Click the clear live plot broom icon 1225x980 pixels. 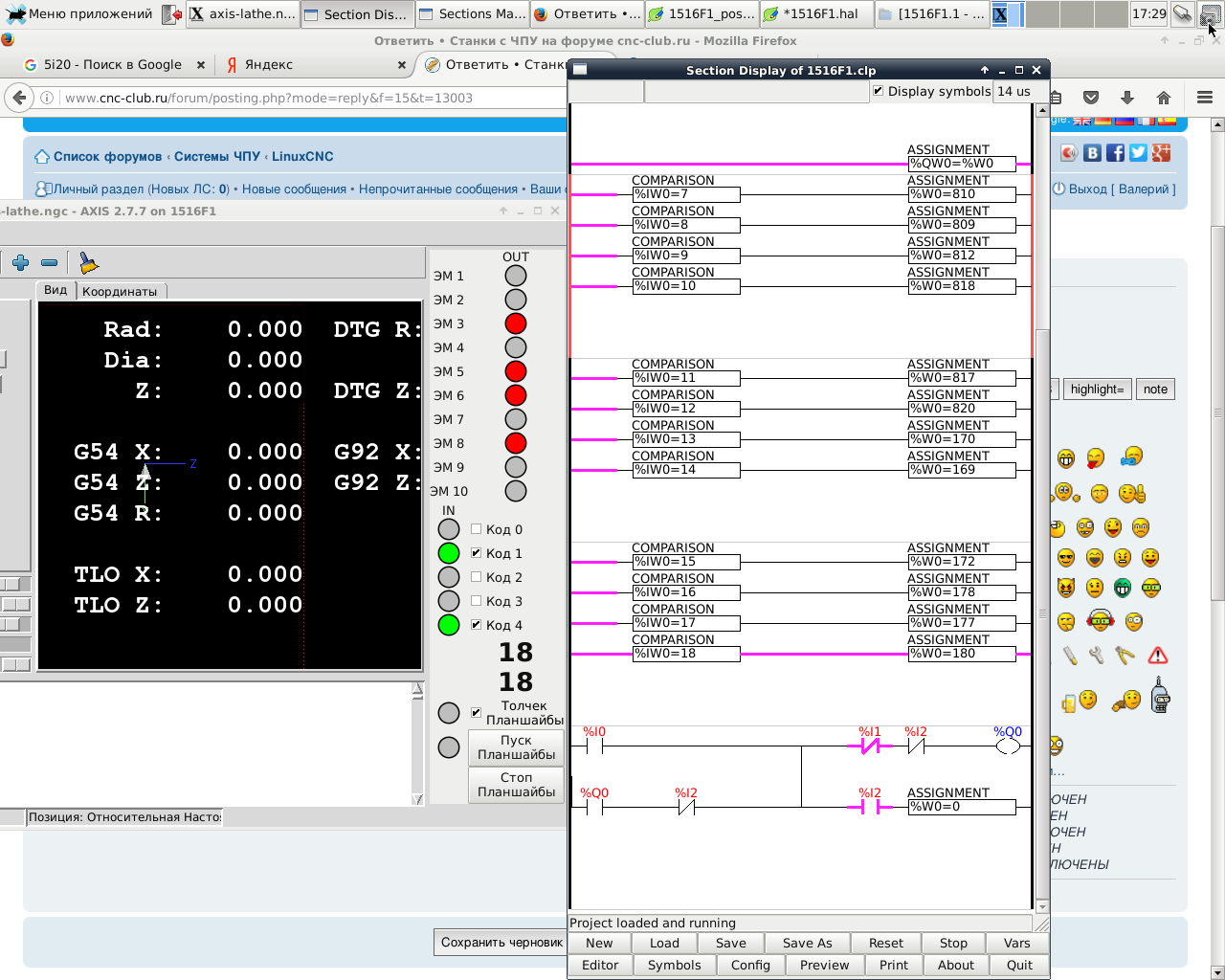click(88, 262)
